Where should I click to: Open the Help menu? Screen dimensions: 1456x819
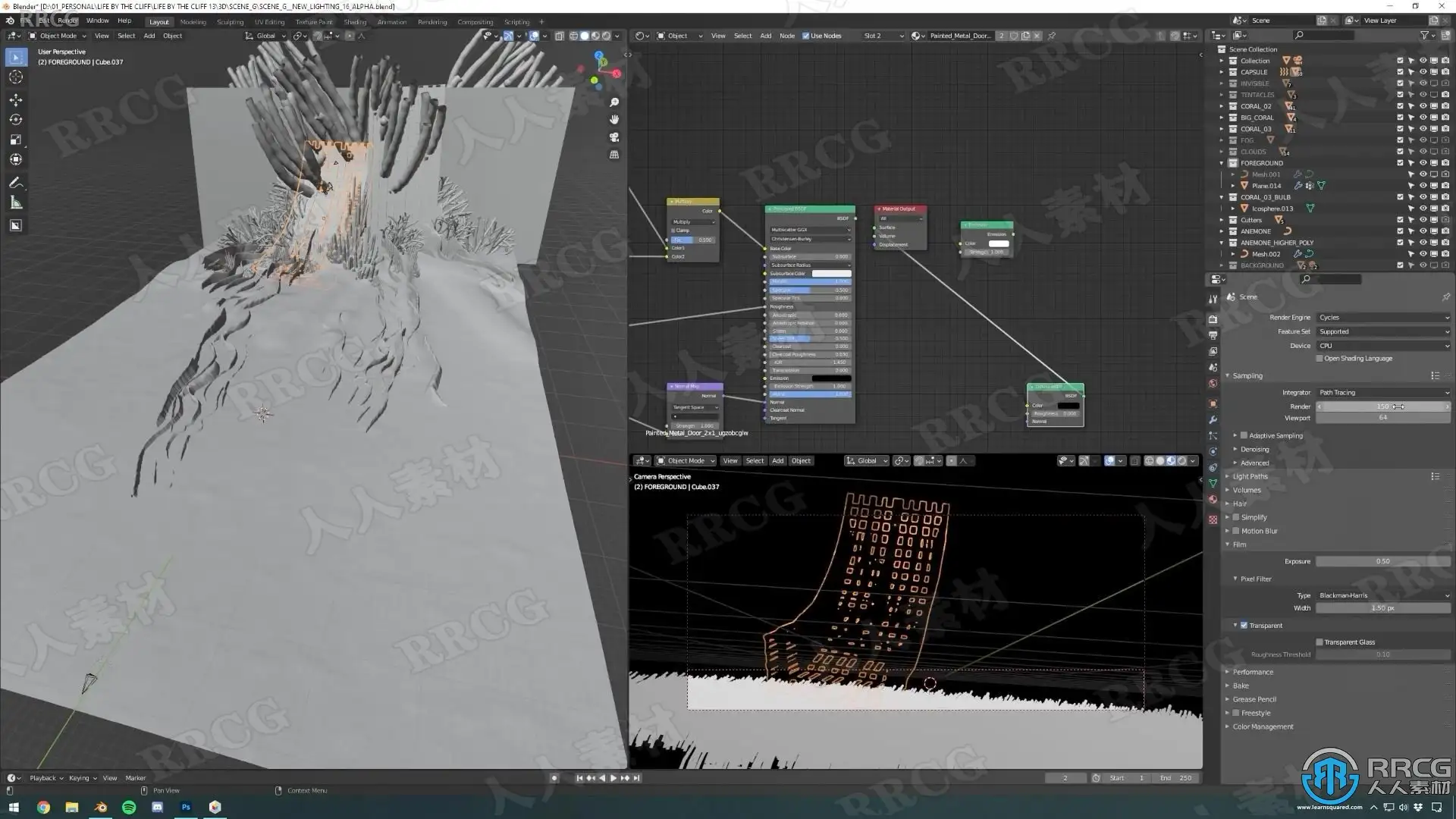(x=124, y=21)
